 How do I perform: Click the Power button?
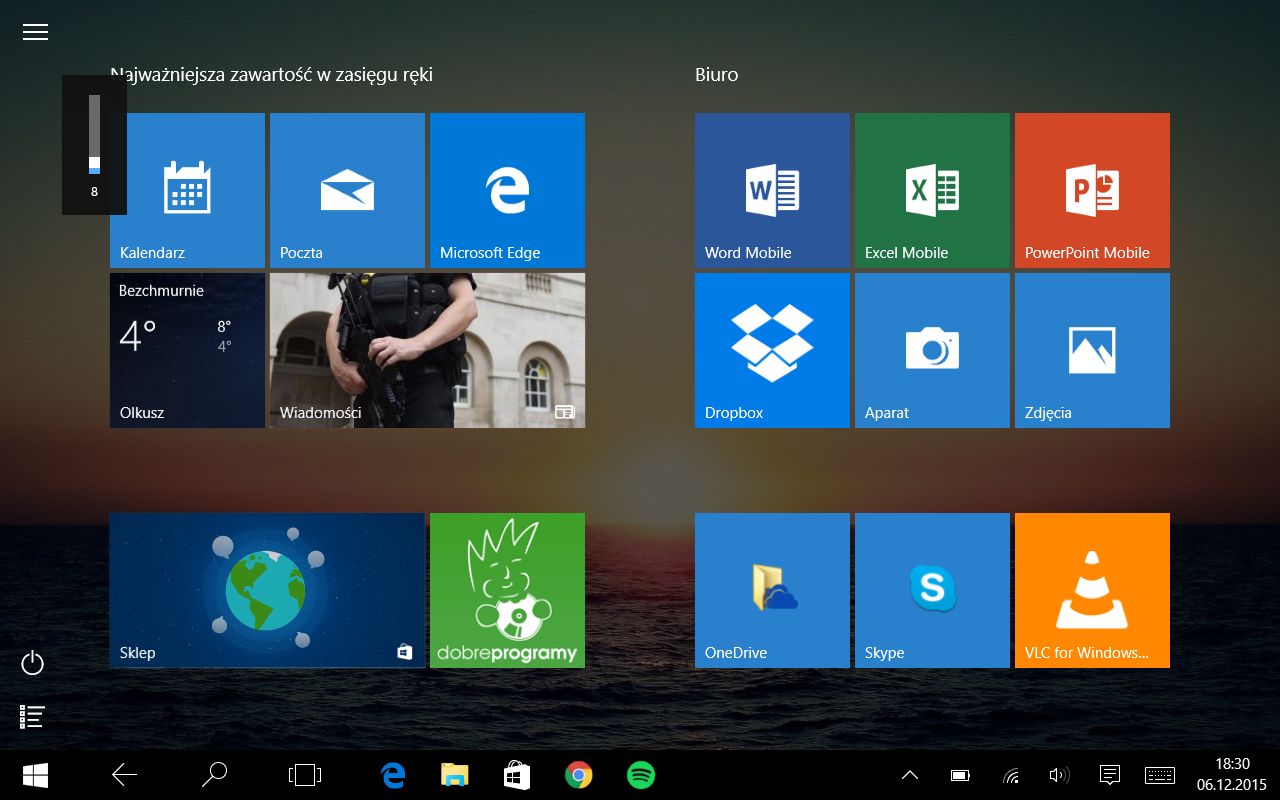[x=33, y=663]
